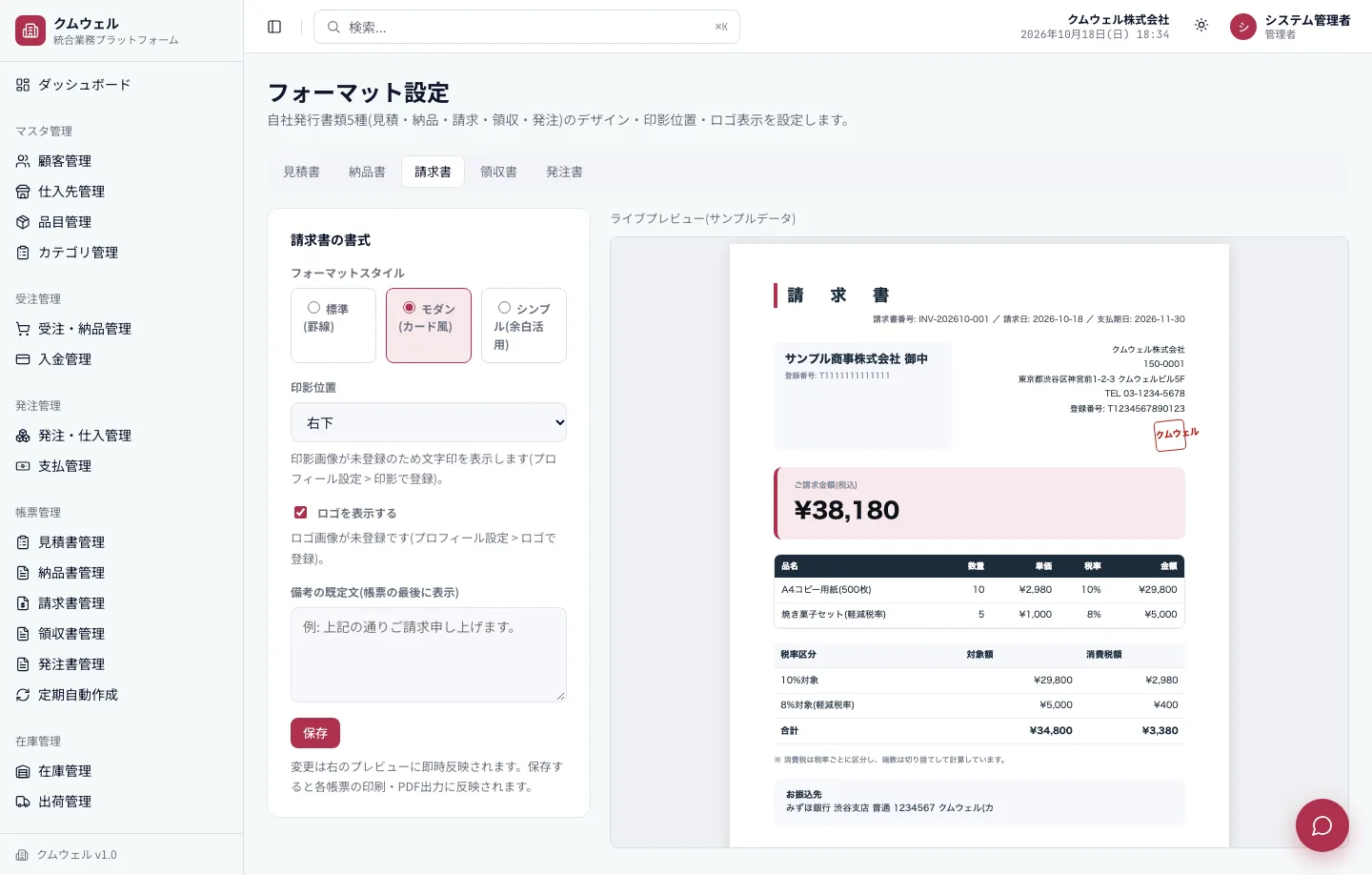Click the 請求書 active tab
This screenshot has width=1372, height=875.
point(433,172)
